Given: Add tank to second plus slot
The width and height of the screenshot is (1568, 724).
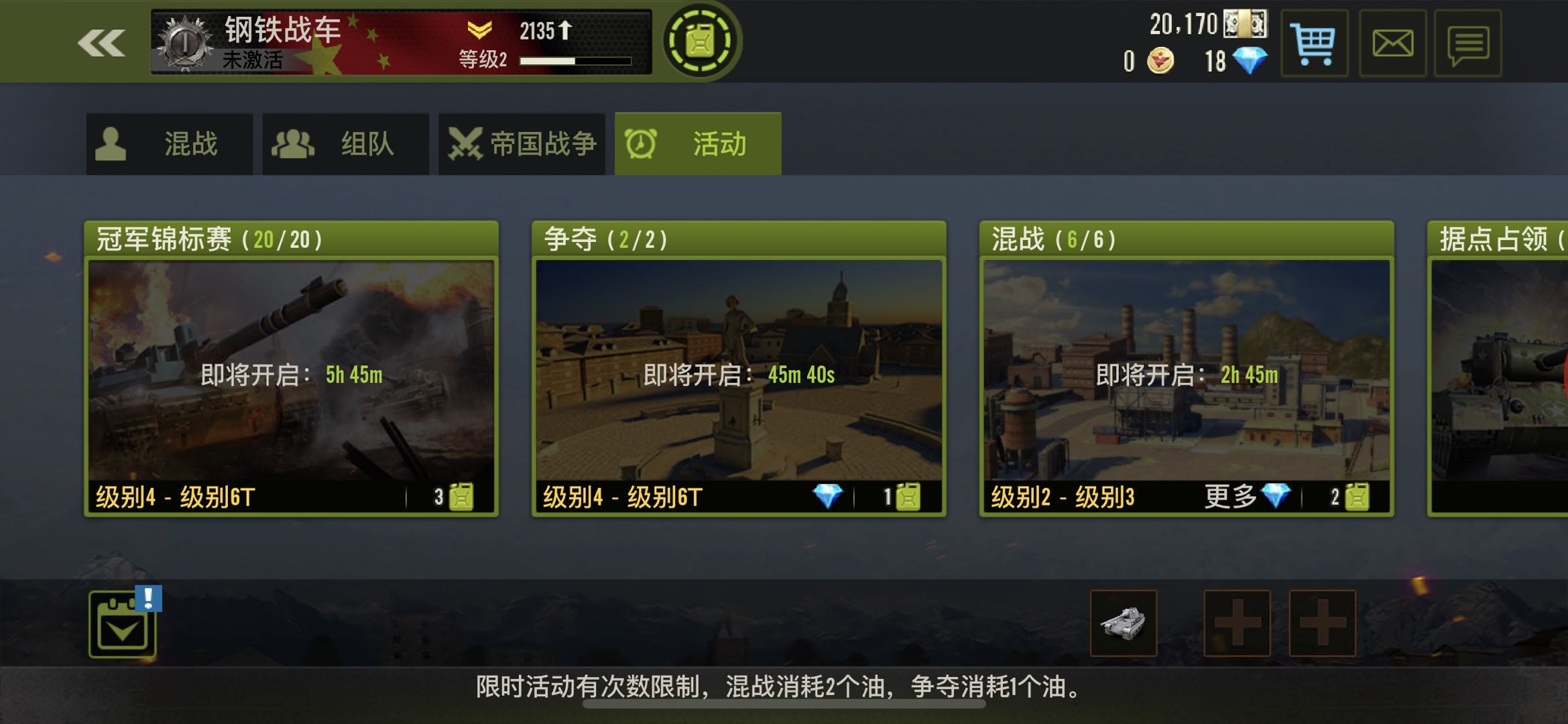Looking at the screenshot, I should [x=1238, y=623].
